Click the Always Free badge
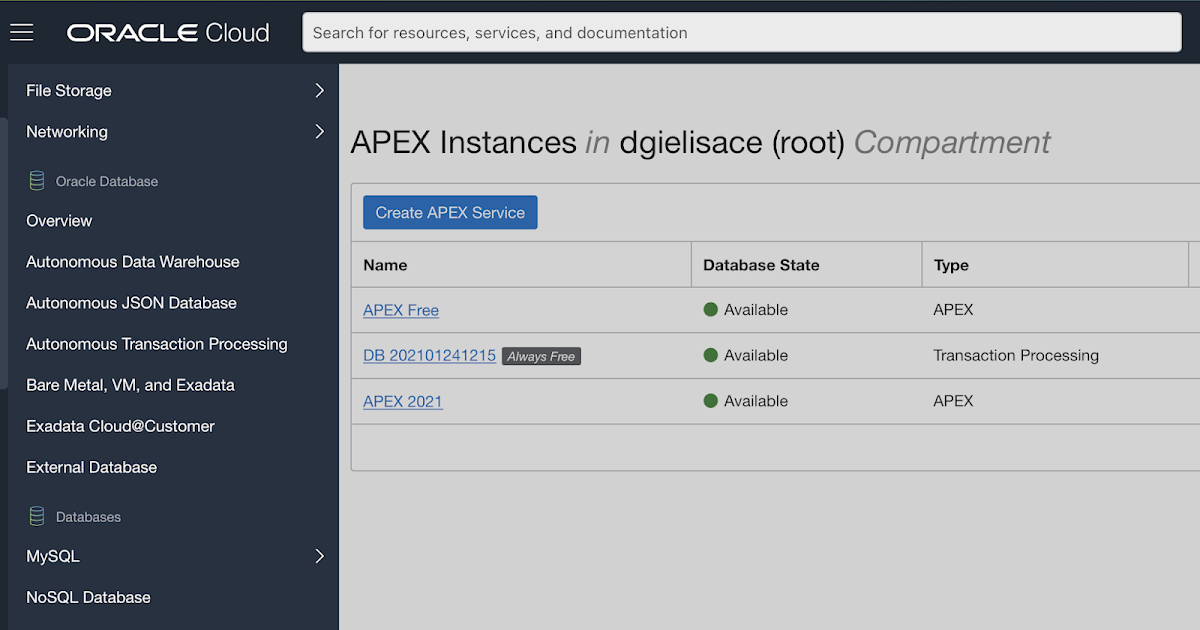 (541, 356)
